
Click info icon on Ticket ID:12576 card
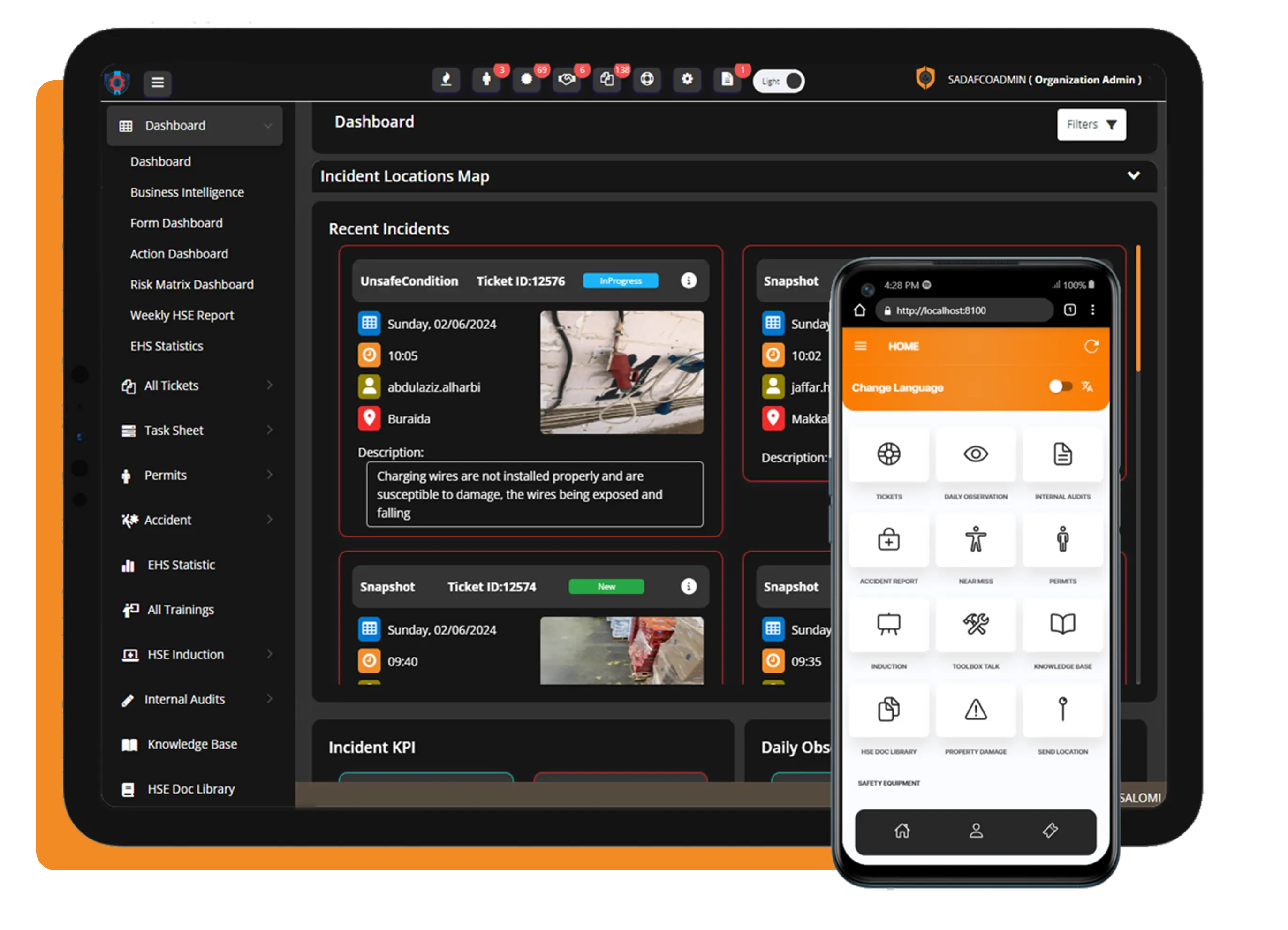tap(688, 280)
